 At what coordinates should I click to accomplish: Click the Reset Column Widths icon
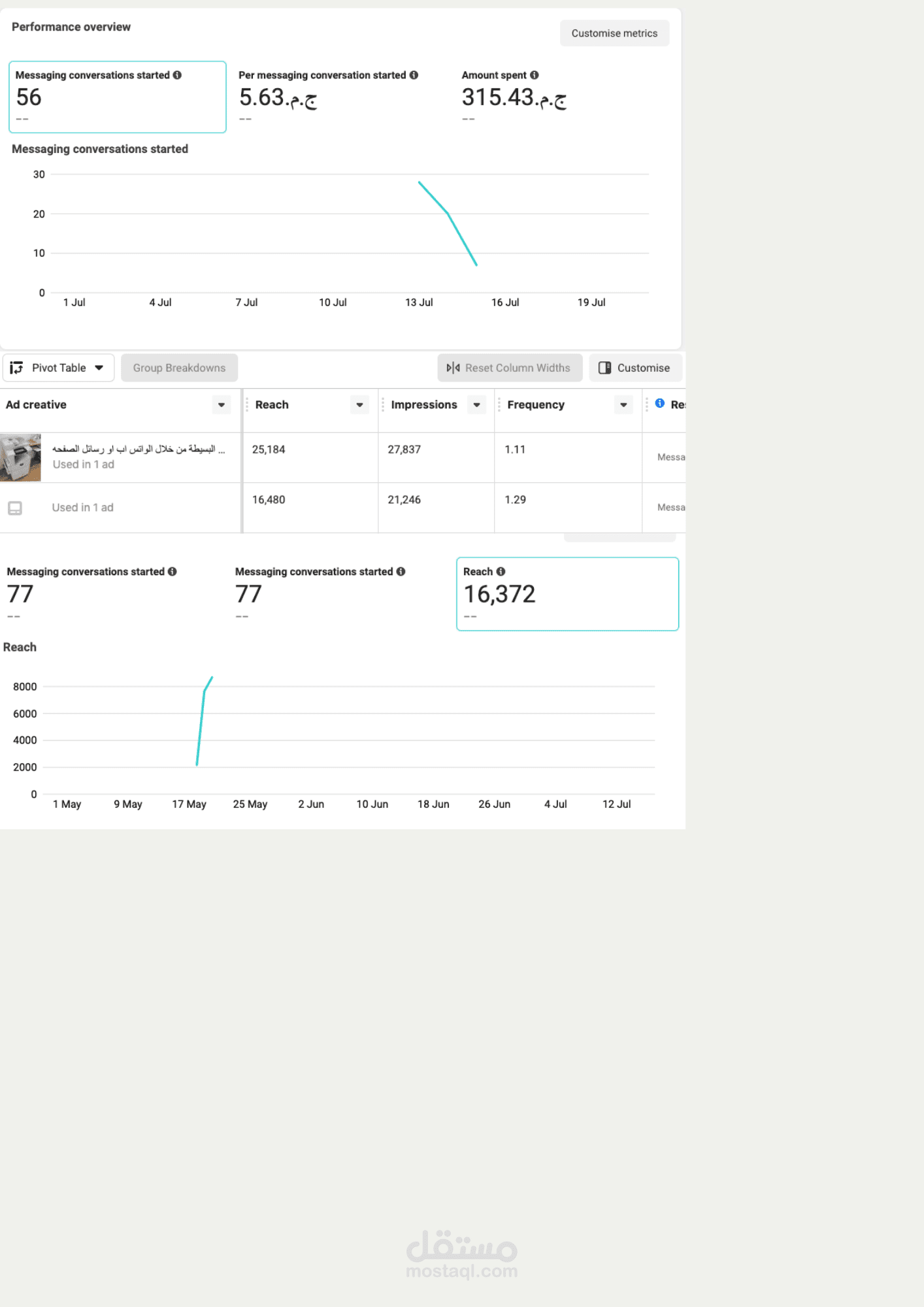point(453,368)
